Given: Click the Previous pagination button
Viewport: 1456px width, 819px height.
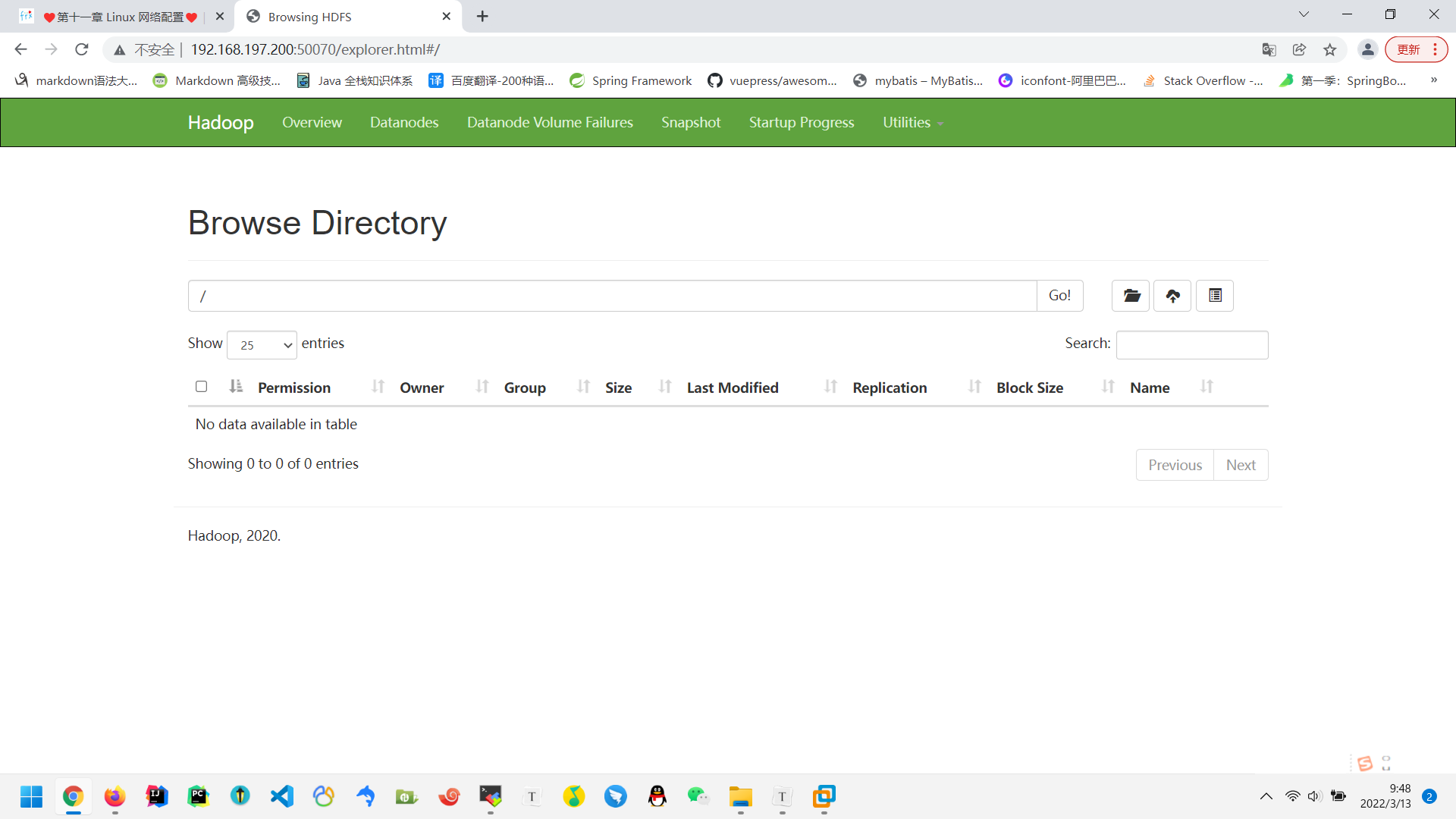Looking at the screenshot, I should coord(1175,465).
